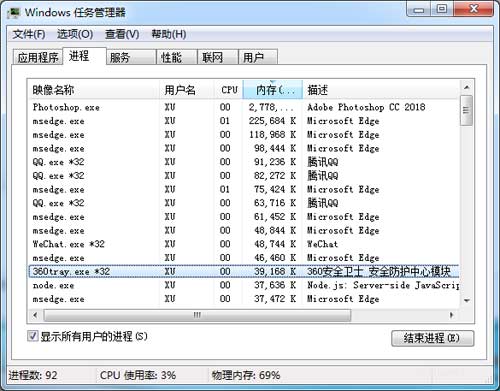Screen dimensions: 500x391
Task: Select QQ.exe *32 row using 91,236 K
Action: [x=244, y=162]
